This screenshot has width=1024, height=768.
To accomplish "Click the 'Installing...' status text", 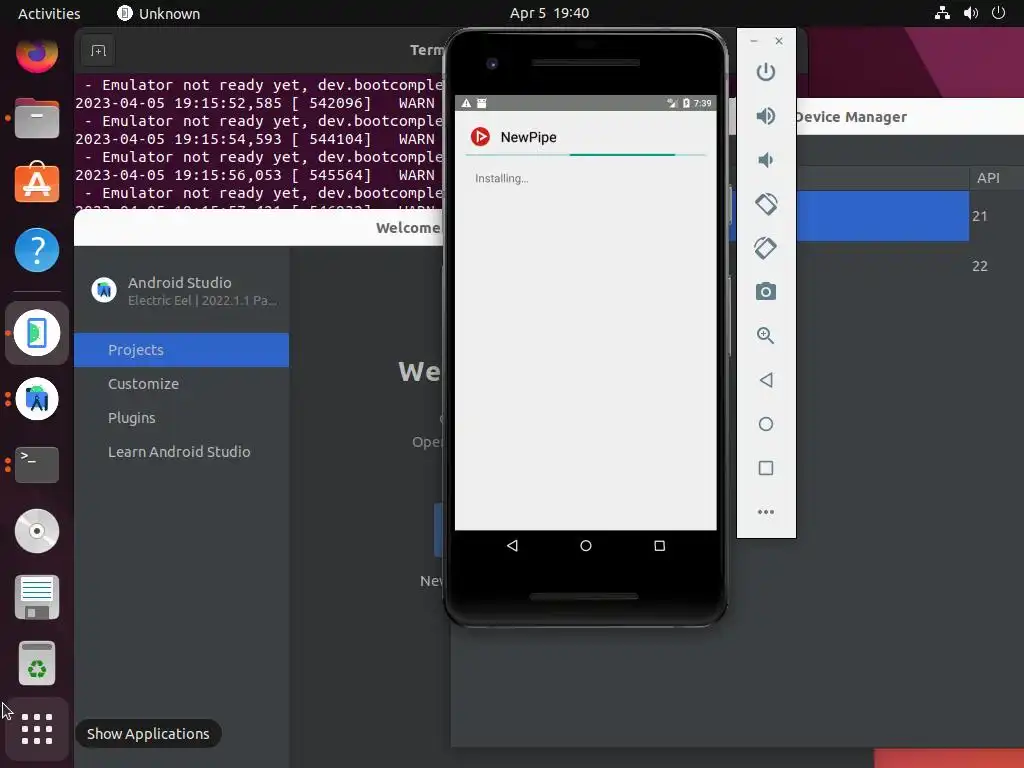I will pyautogui.click(x=502, y=178).
